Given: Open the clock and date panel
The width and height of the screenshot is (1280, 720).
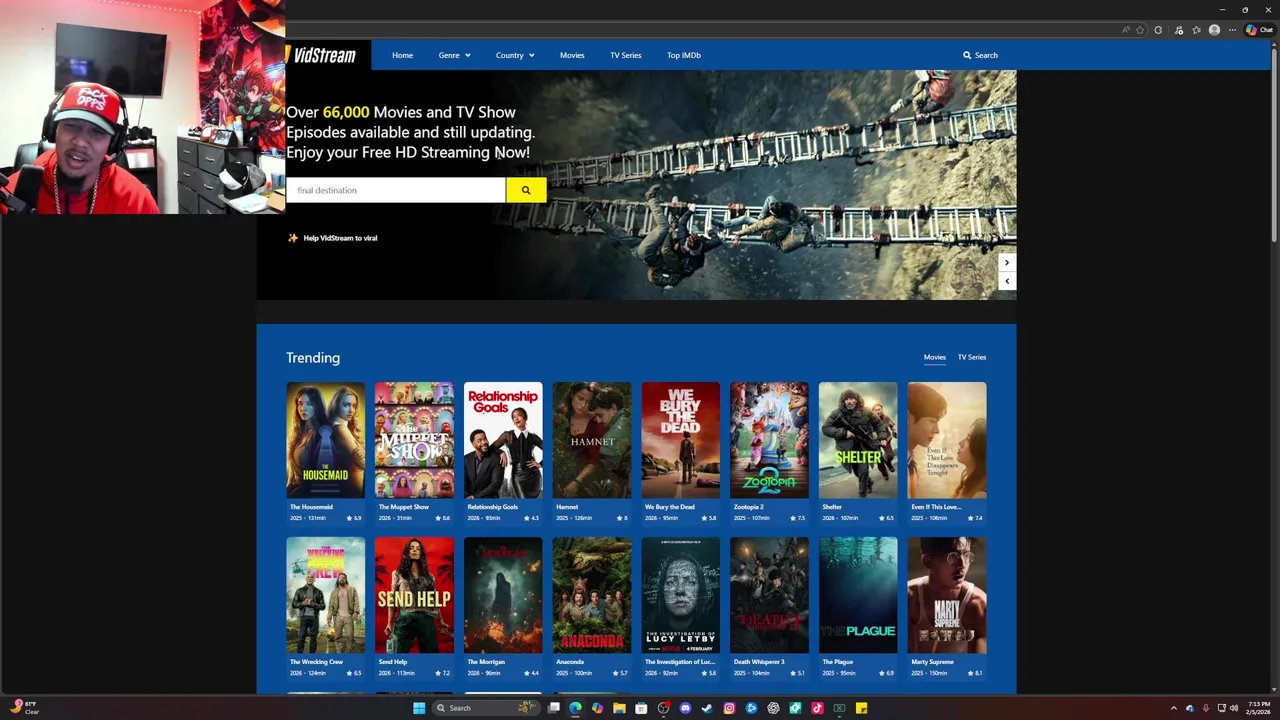Looking at the screenshot, I should click(1259, 708).
